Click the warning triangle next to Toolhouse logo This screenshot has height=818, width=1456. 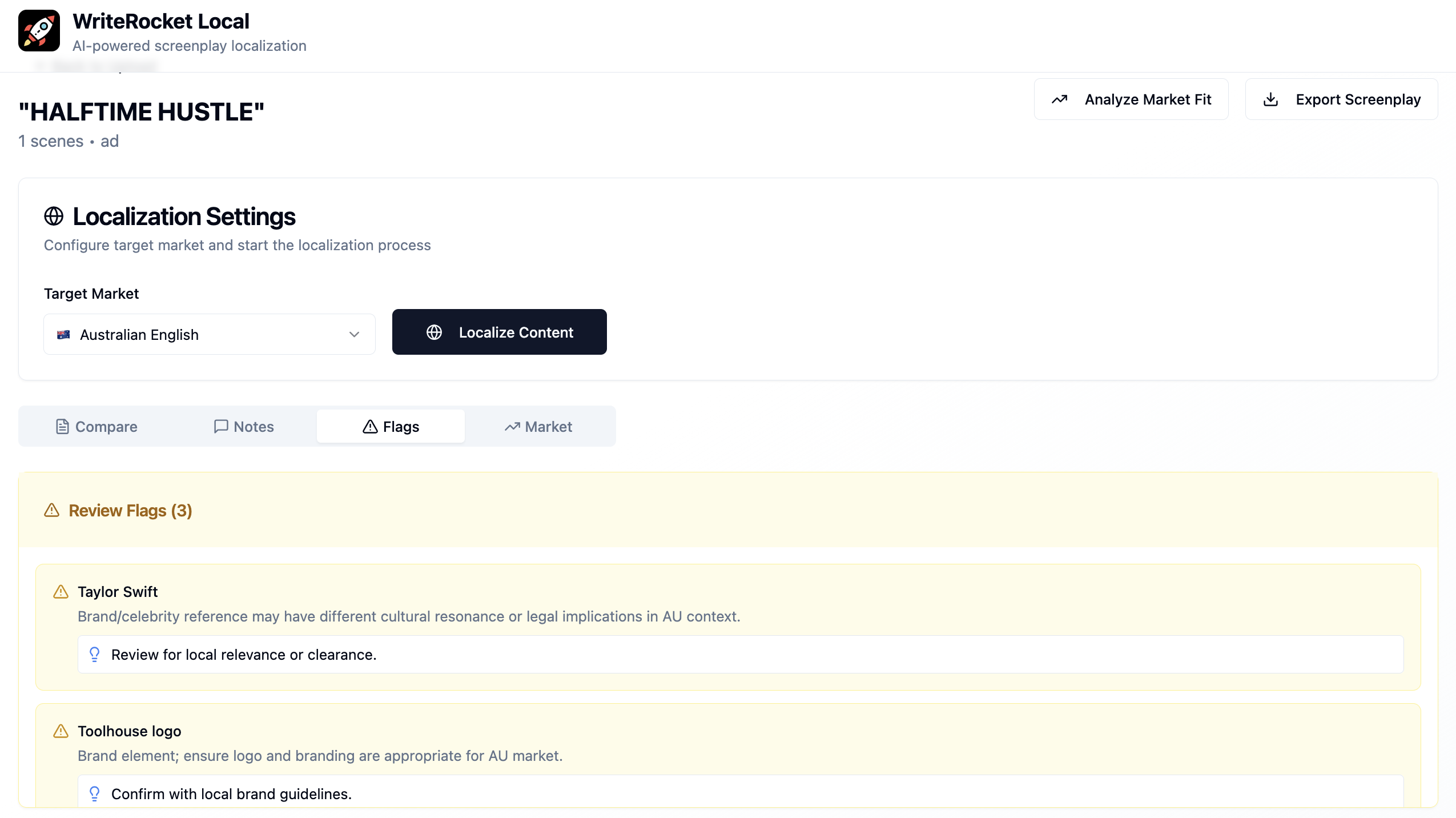coord(61,731)
